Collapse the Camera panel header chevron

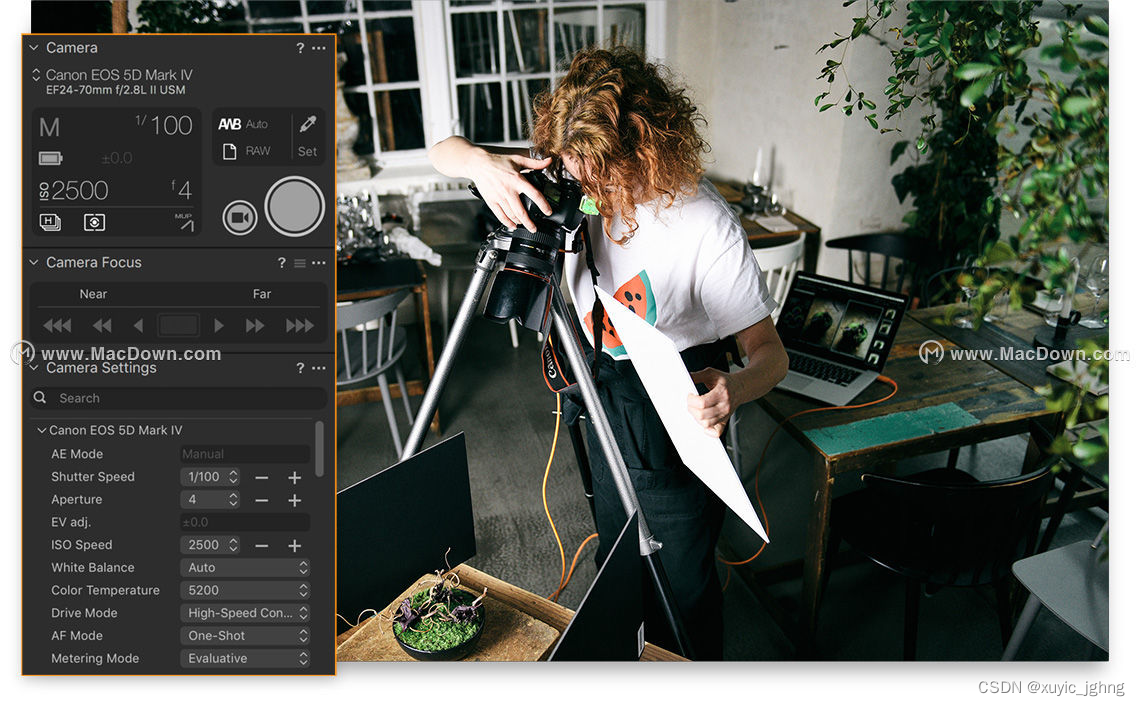32,47
